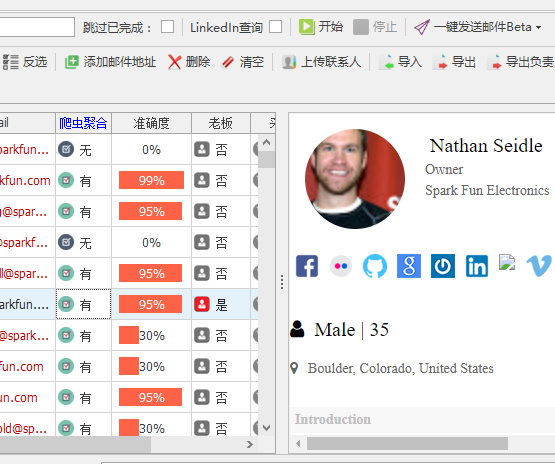Toggle the 跳过已完成 checkbox
555x464 pixels.
point(167,27)
